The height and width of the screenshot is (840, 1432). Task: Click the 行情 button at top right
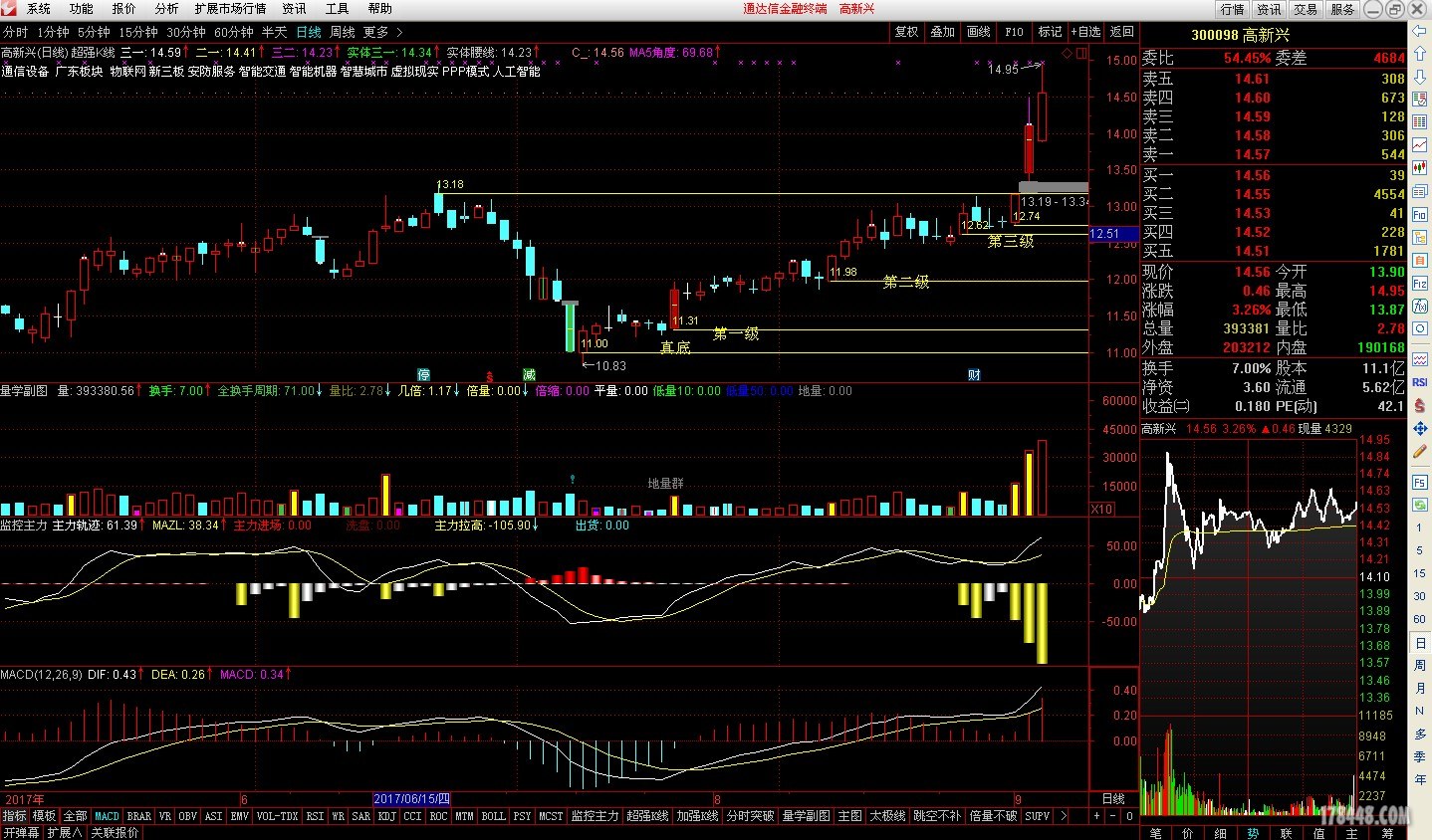[x=1233, y=9]
